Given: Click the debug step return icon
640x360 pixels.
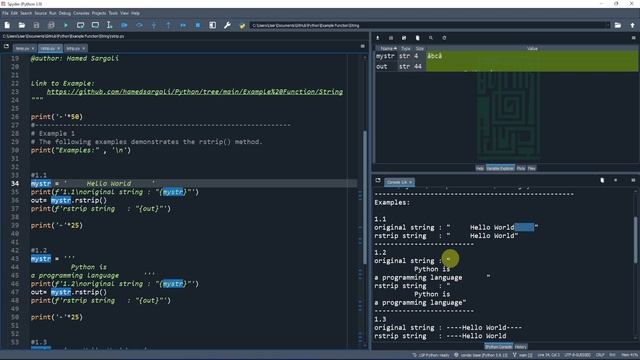Looking at the screenshot, I should point(168,25).
